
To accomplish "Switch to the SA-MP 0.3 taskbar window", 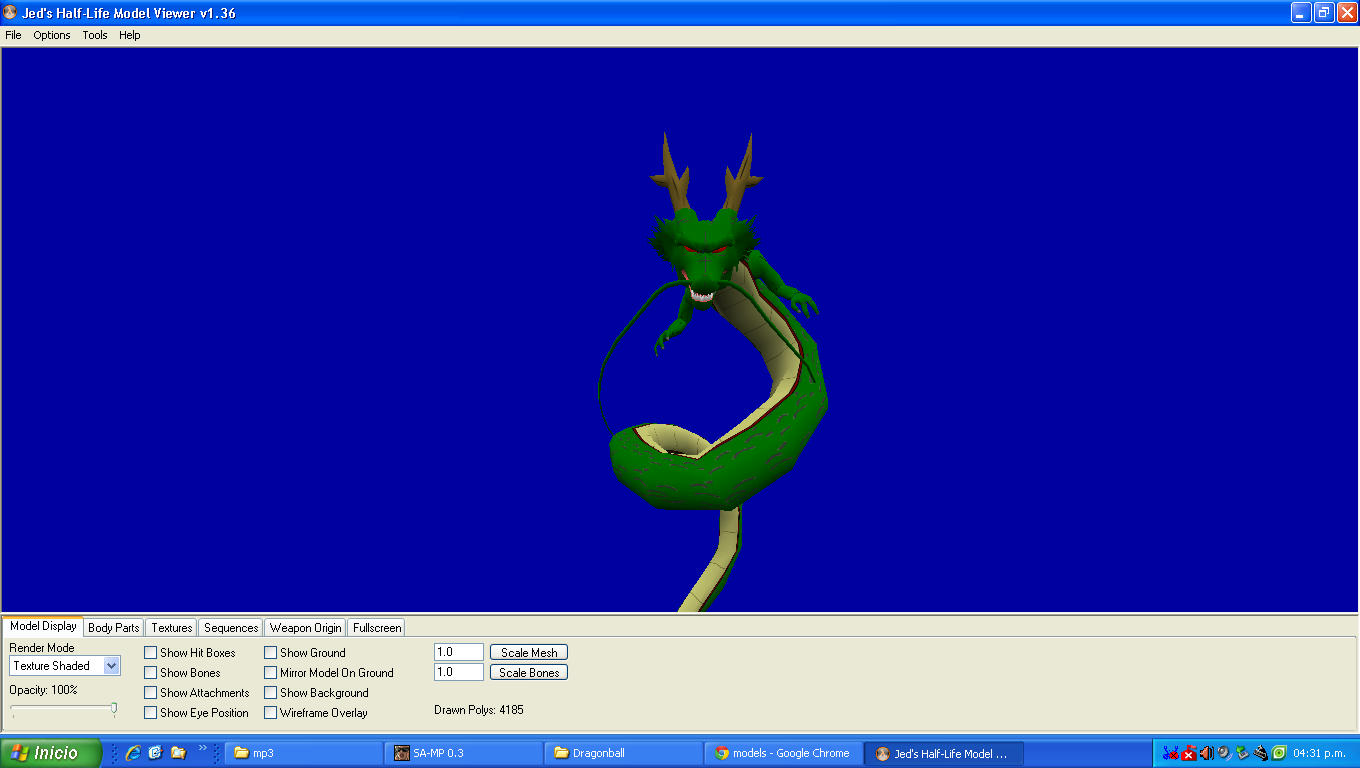I will [x=465, y=753].
